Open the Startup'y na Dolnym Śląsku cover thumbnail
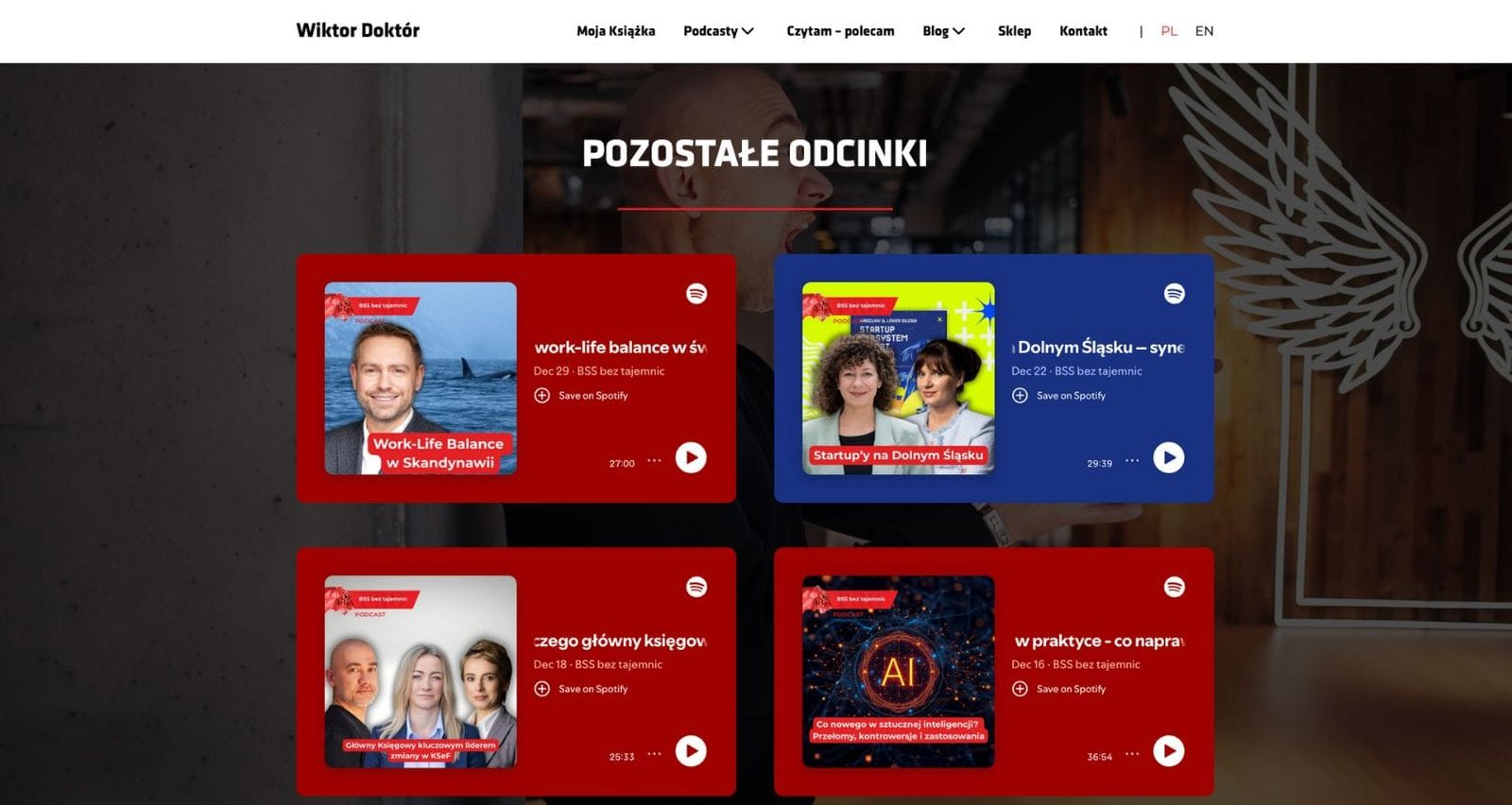 [x=898, y=378]
